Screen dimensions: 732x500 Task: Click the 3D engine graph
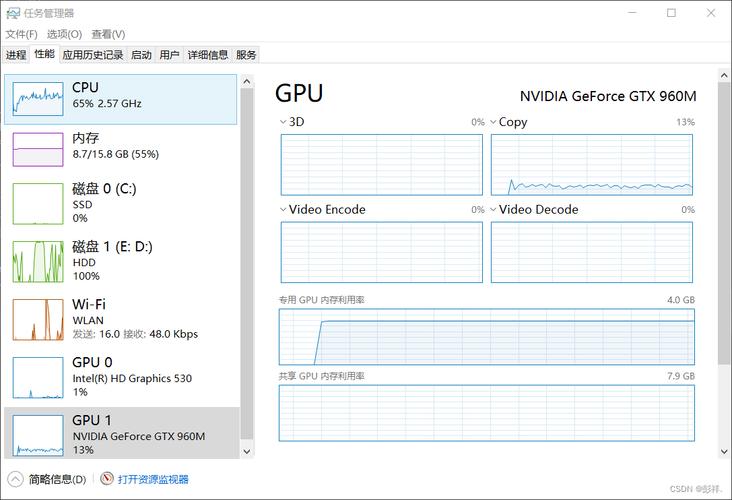(x=381, y=165)
